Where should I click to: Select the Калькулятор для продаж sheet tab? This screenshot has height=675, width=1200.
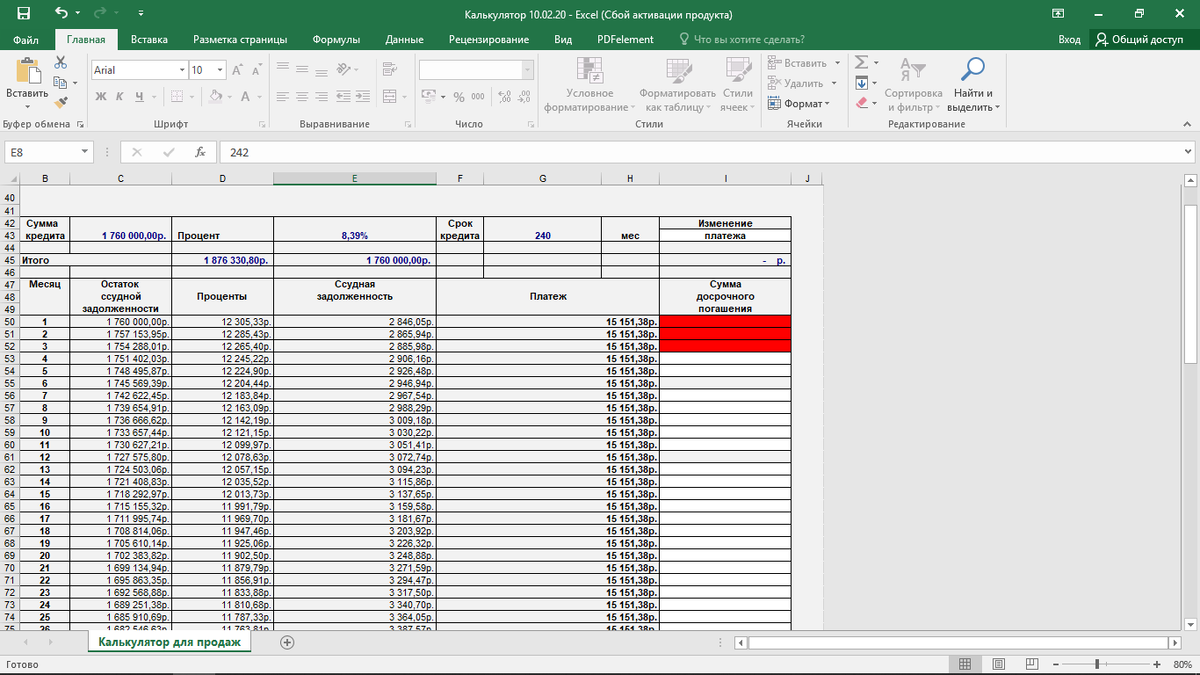(x=169, y=642)
